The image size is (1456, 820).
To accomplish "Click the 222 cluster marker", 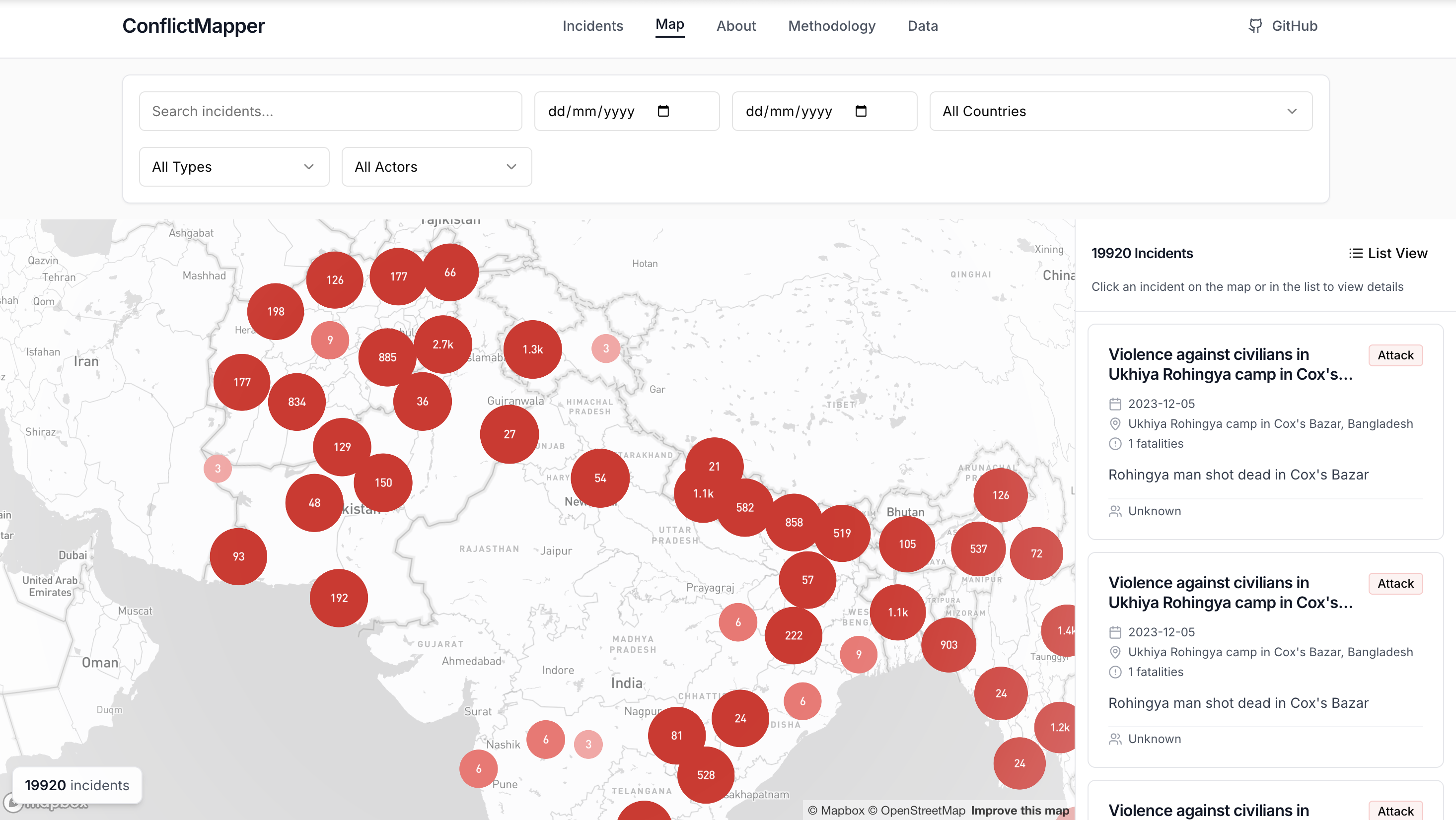I will click(x=793, y=635).
